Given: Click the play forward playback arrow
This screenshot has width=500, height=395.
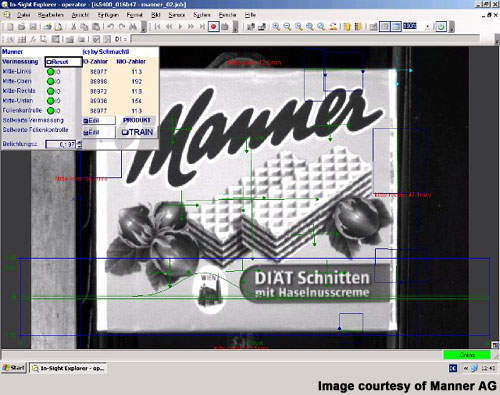Looking at the screenshot, I should (180, 27).
